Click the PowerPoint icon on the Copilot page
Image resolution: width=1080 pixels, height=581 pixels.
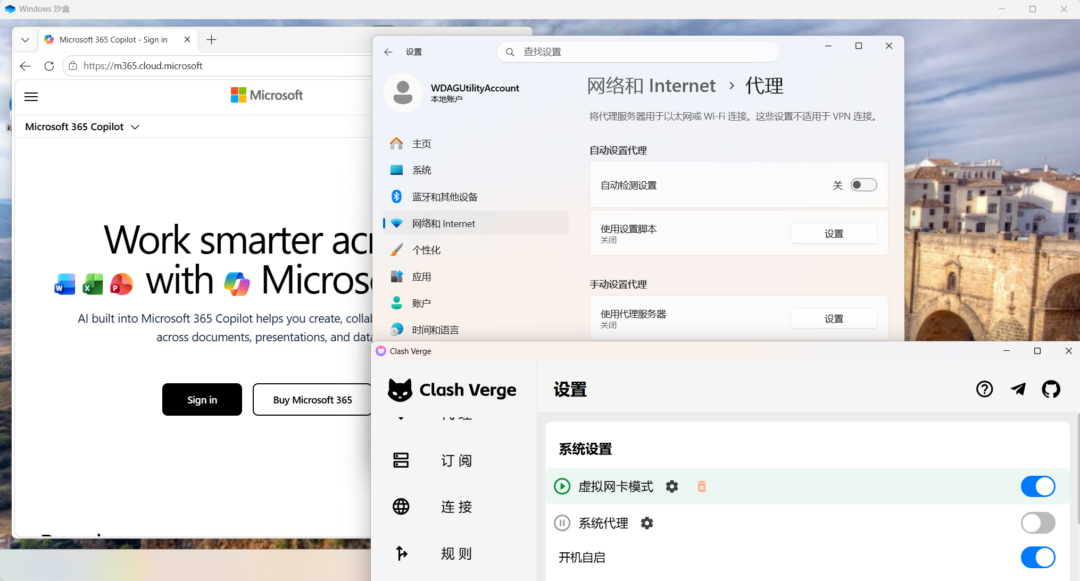click(121, 284)
